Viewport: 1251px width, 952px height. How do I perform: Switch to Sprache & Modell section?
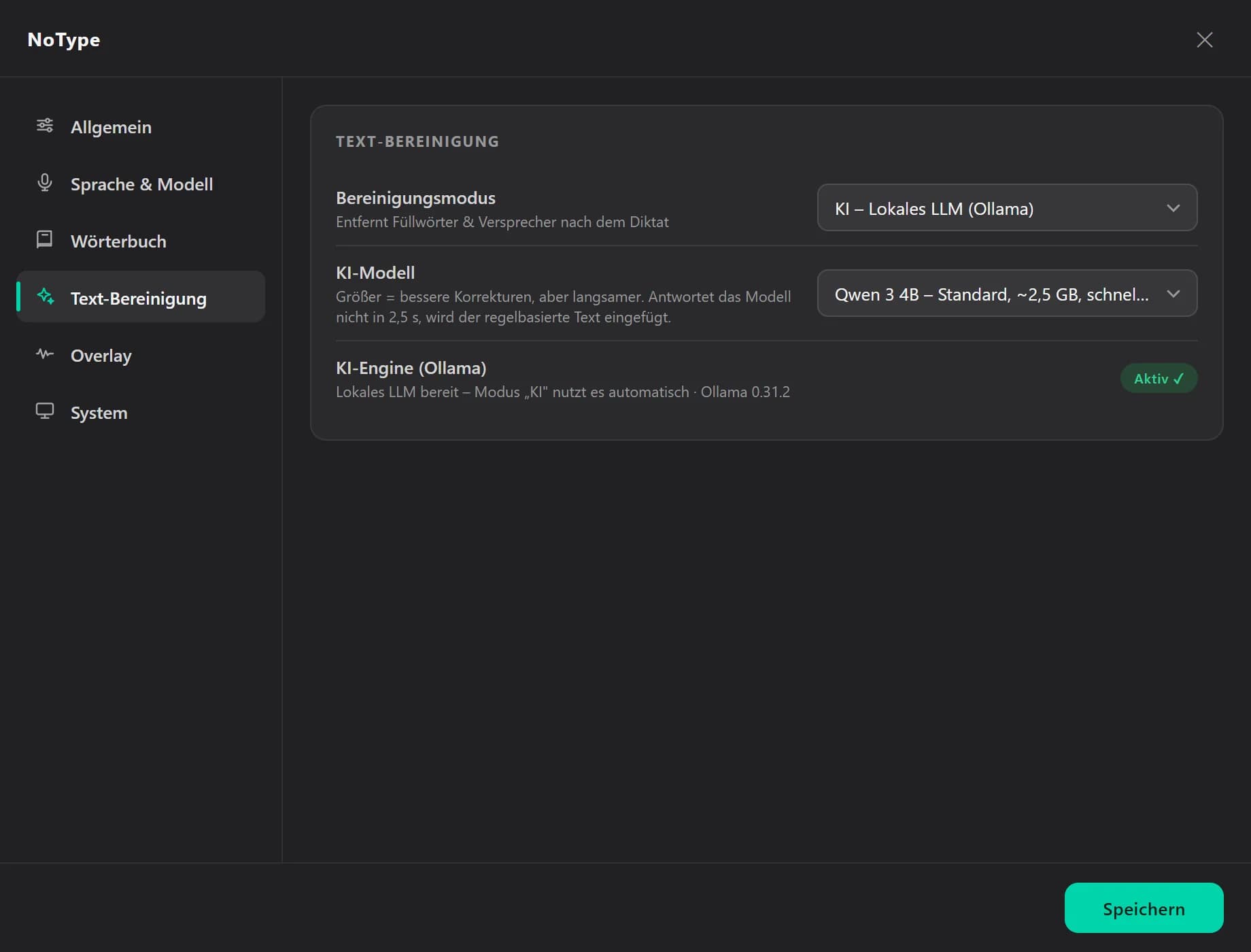click(x=141, y=184)
